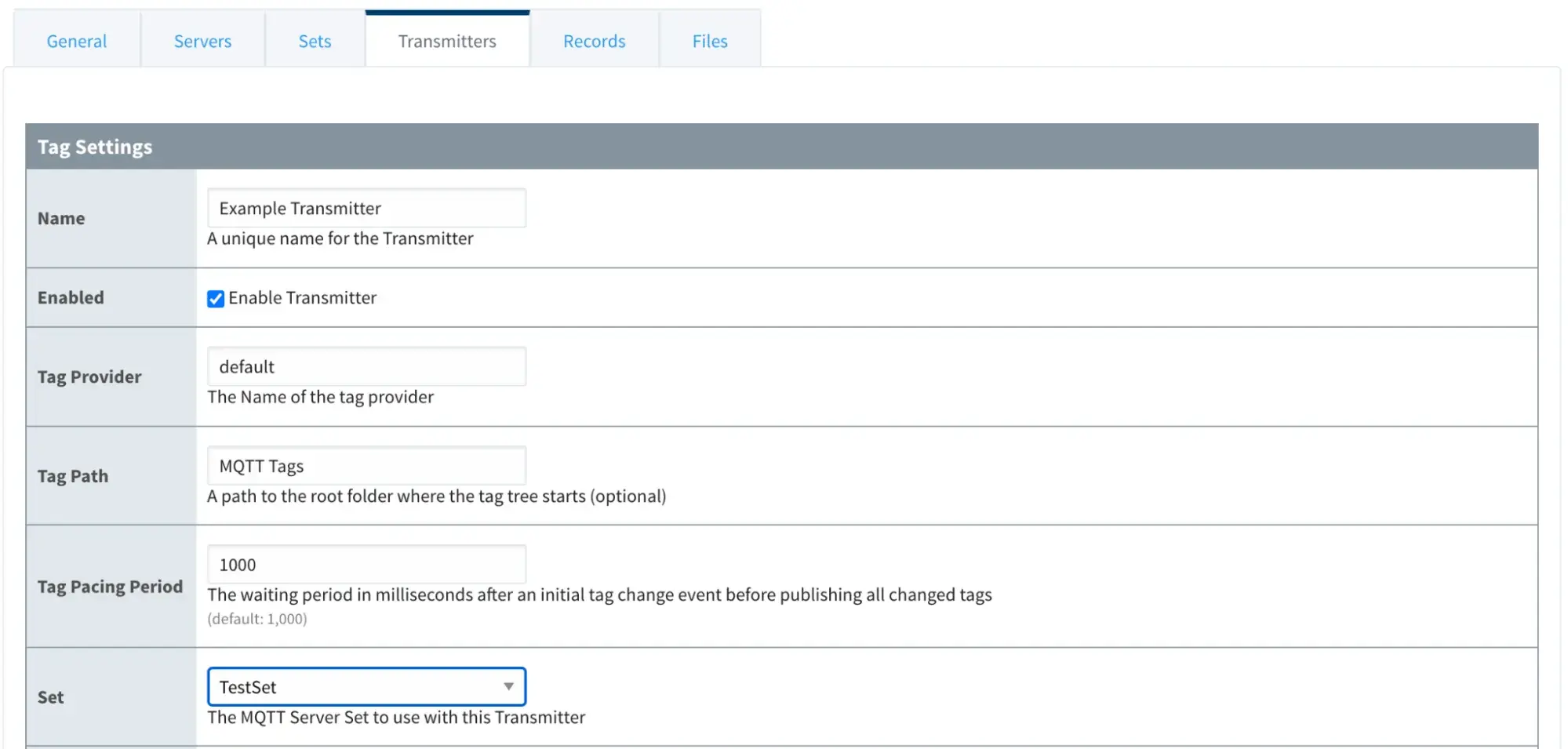Click the 'Tag Provider' row label
Viewport: 1568px width, 749px height.
coord(89,376)
